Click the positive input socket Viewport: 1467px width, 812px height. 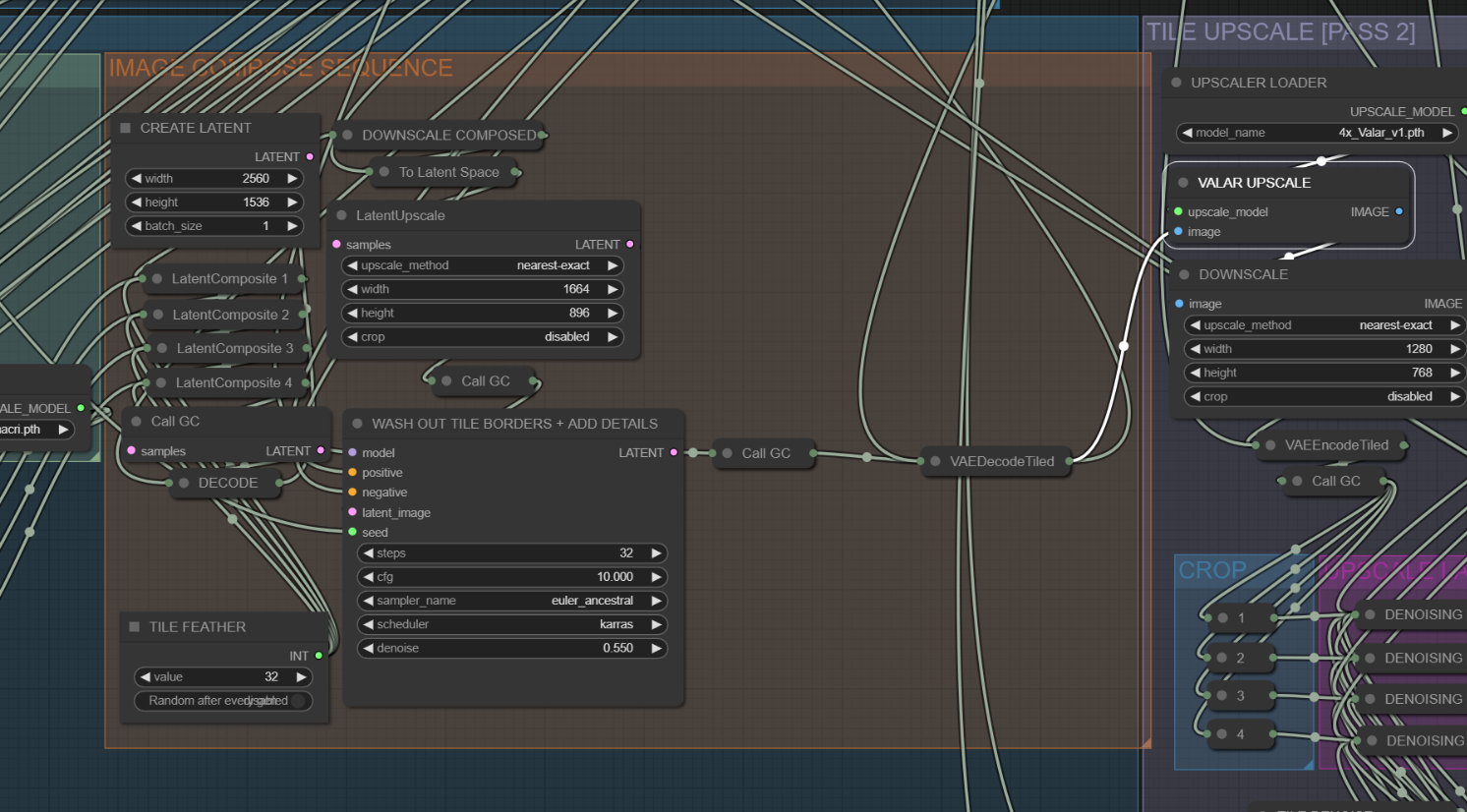(x=352, y=473)
